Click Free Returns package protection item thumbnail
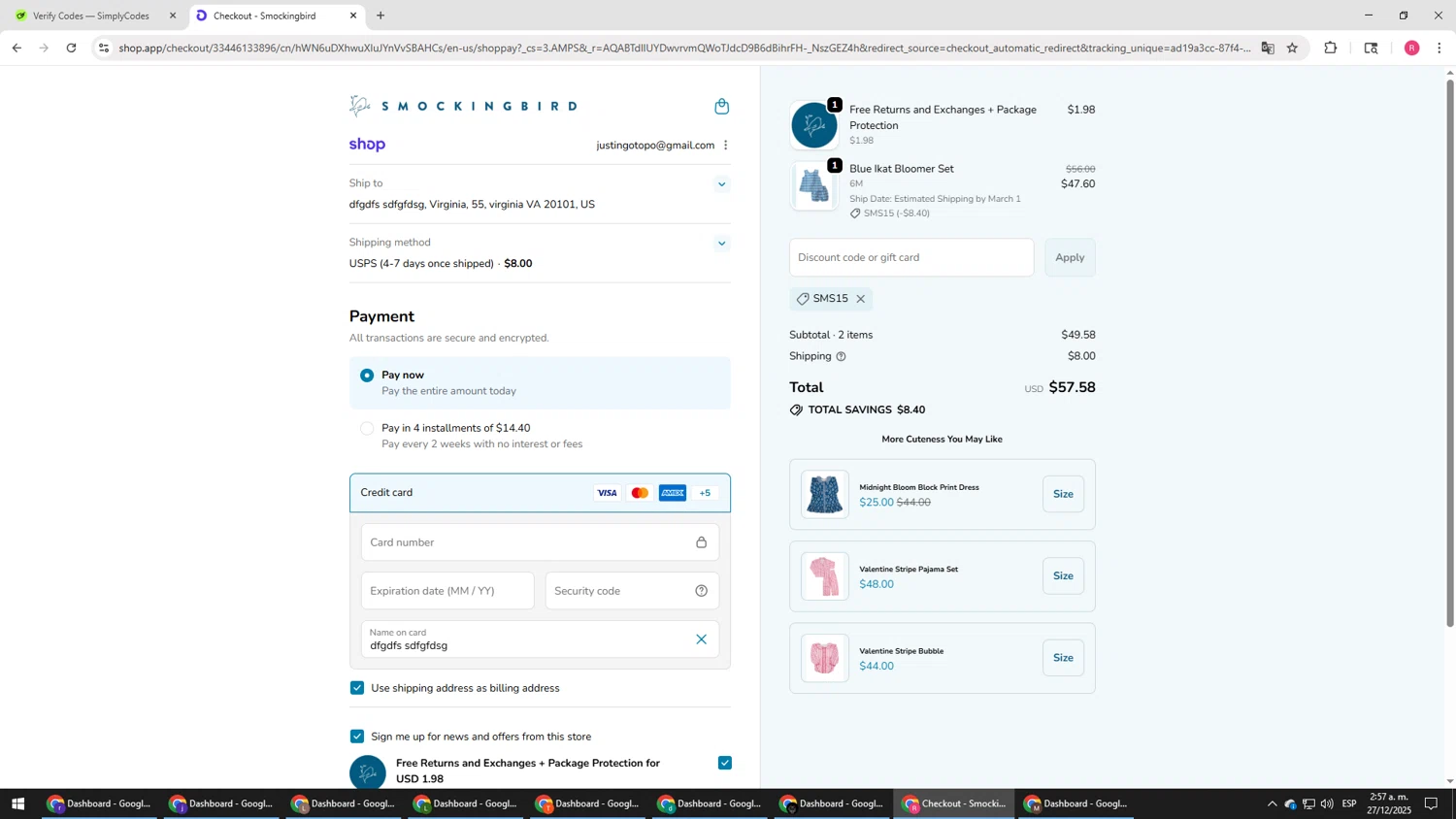The image size is (1456, 819). point(813,125)
